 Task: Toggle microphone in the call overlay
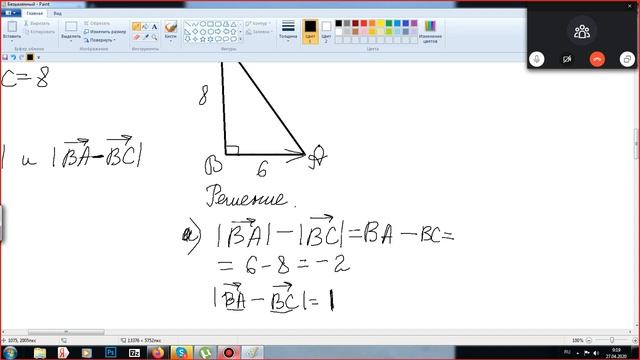537,59
